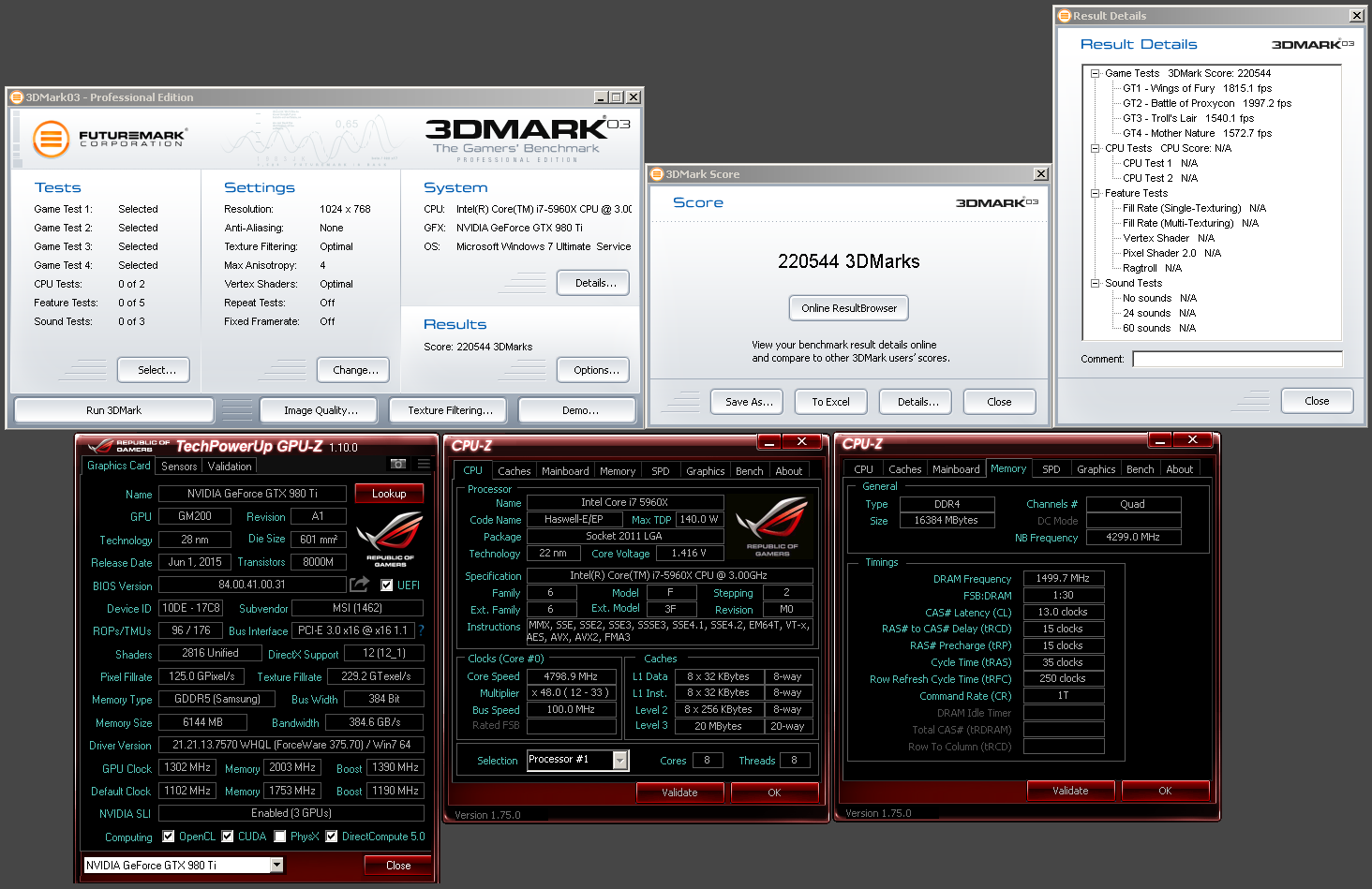Take a GPU-Z screenshot with camera icon
The width and height of the screenshot is (1372, 889).
tap(398, 464)
